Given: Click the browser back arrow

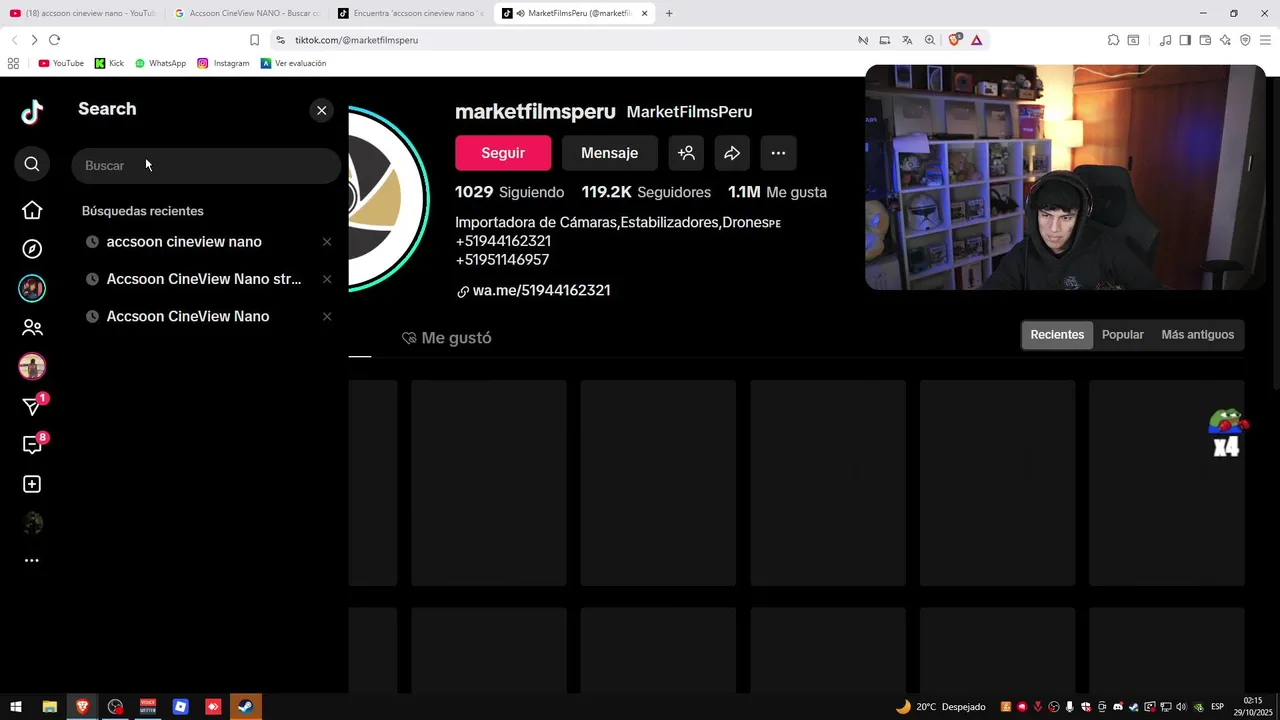Looking at the screenshot, I should 14,40.
